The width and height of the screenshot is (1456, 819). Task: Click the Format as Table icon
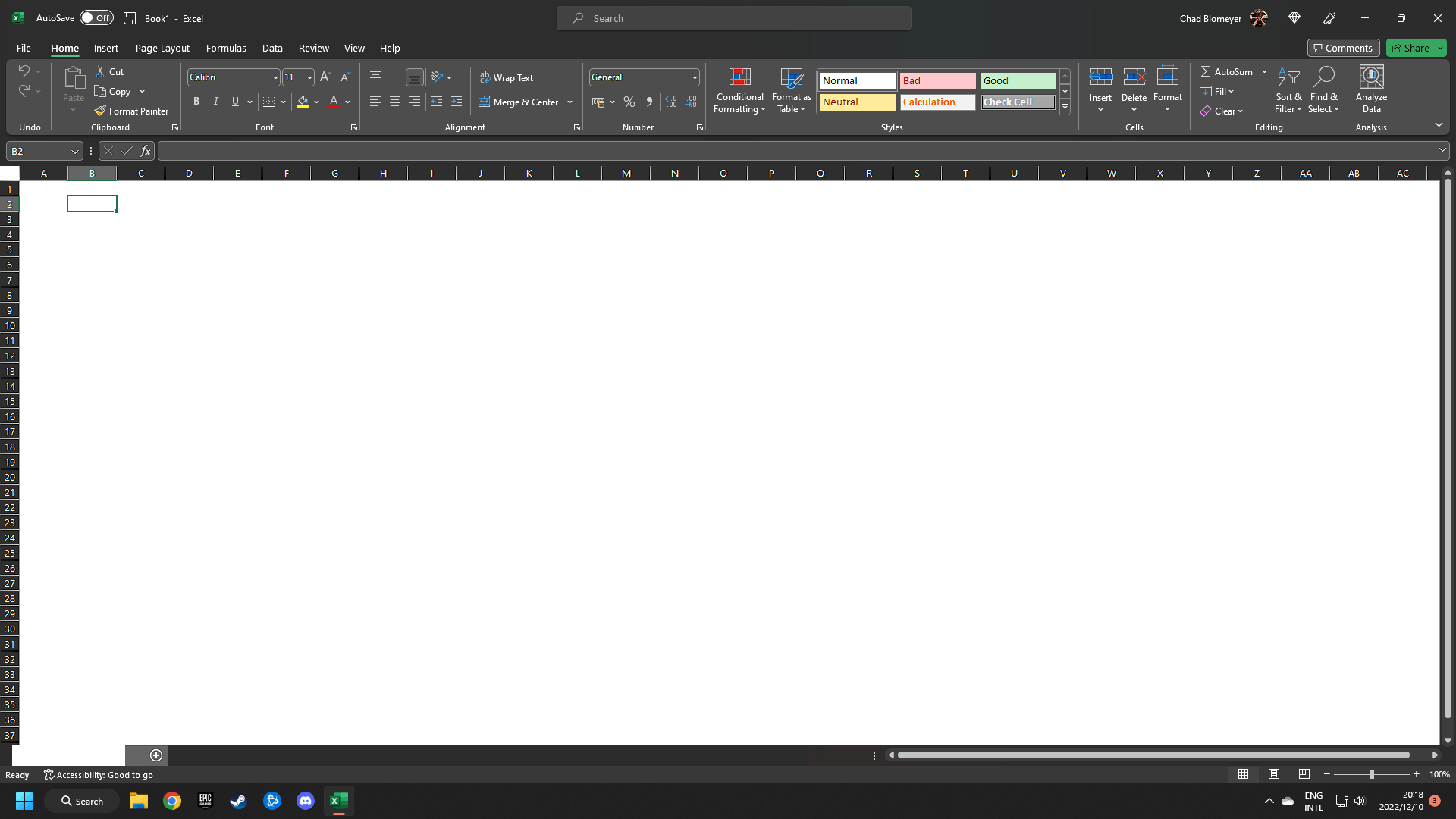pos(791,78)
